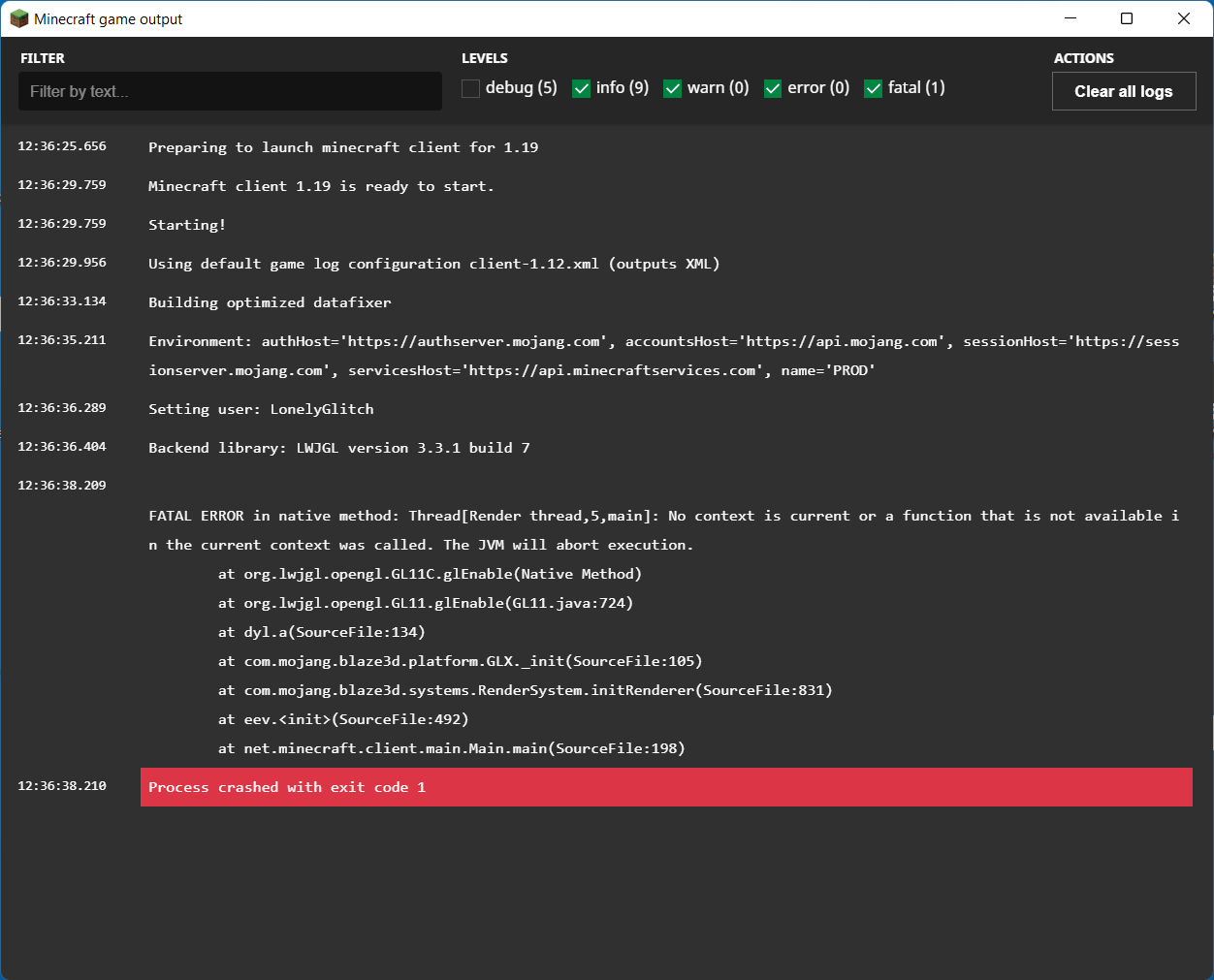Click the eev.<init>(SourceFile:492) stack line
Viewport: 1214px width, 980px height.
tap(343, 719)
